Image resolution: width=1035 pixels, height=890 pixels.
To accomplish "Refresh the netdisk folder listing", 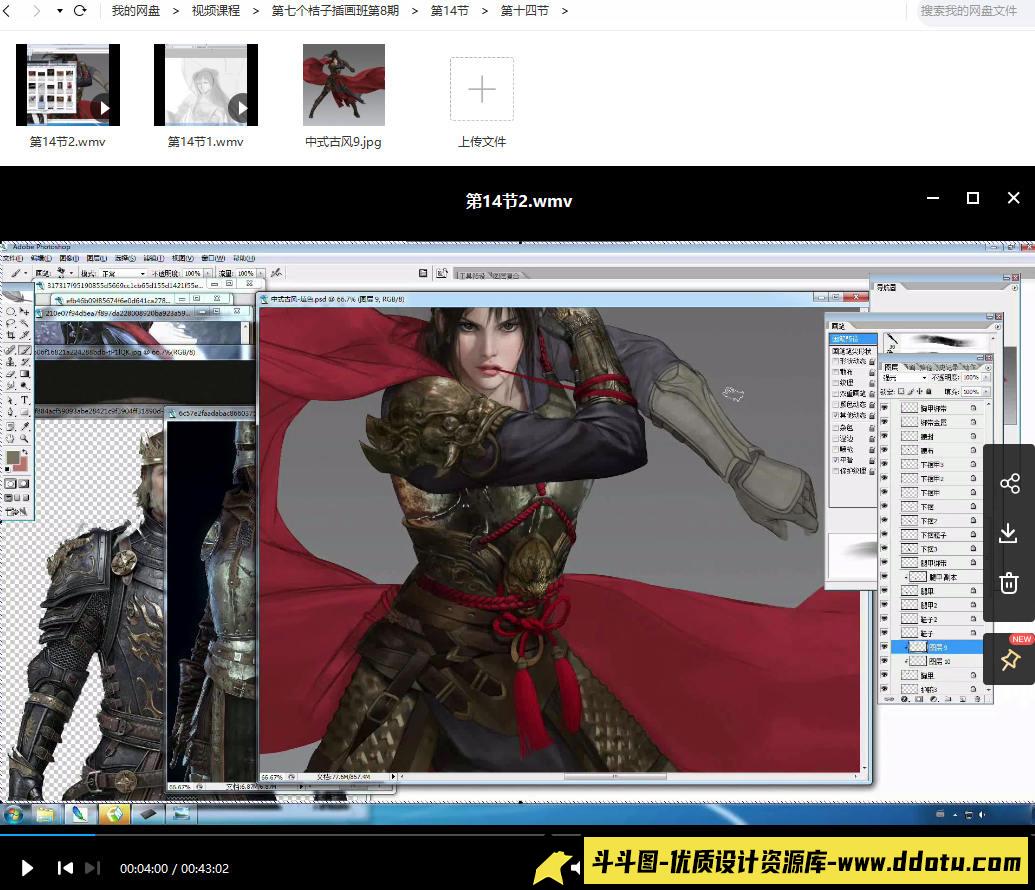I will point(80,11).
